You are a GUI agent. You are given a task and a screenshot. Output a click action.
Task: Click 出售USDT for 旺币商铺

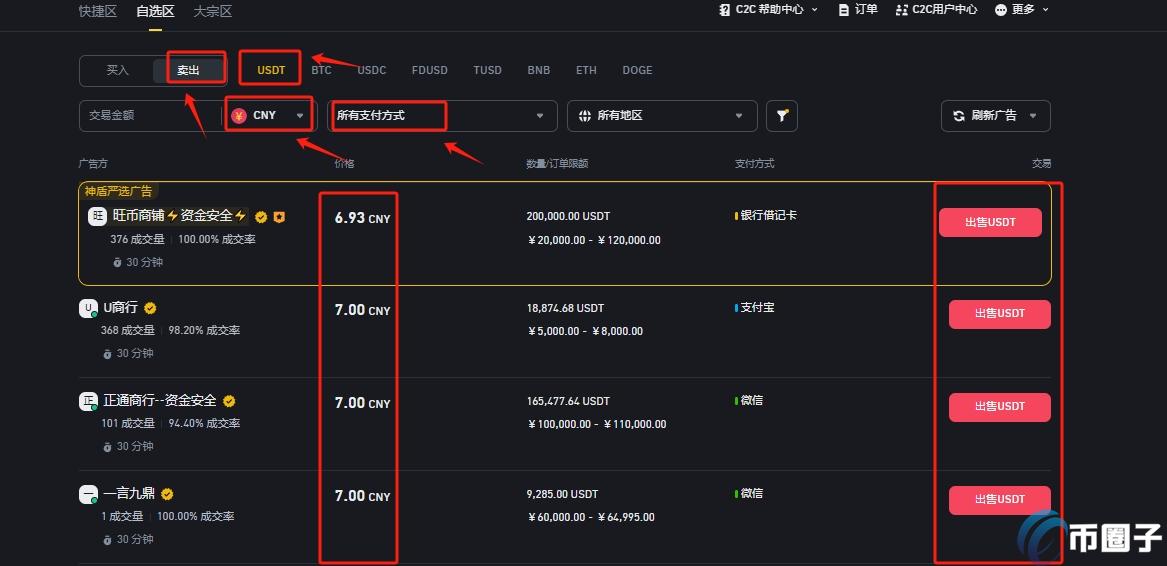click(x=990, y=223)
